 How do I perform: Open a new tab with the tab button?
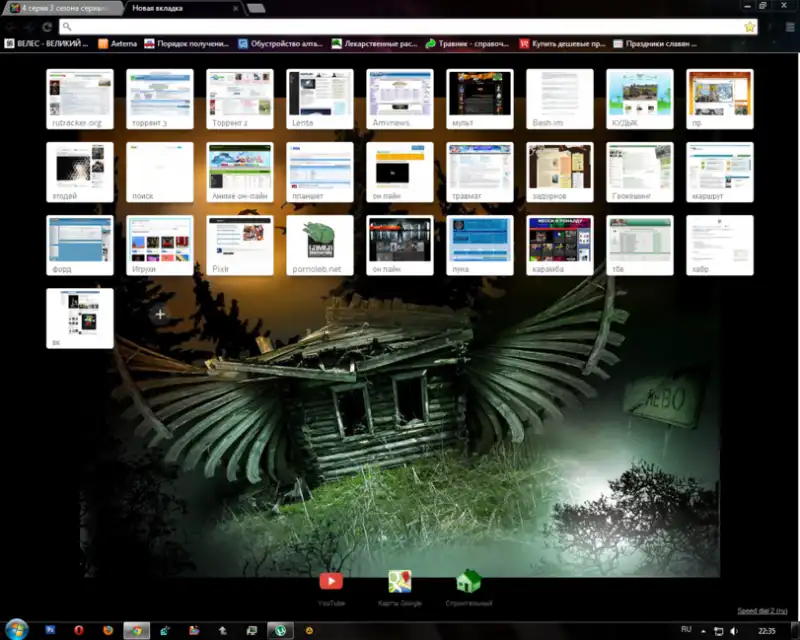pos(256,8)
